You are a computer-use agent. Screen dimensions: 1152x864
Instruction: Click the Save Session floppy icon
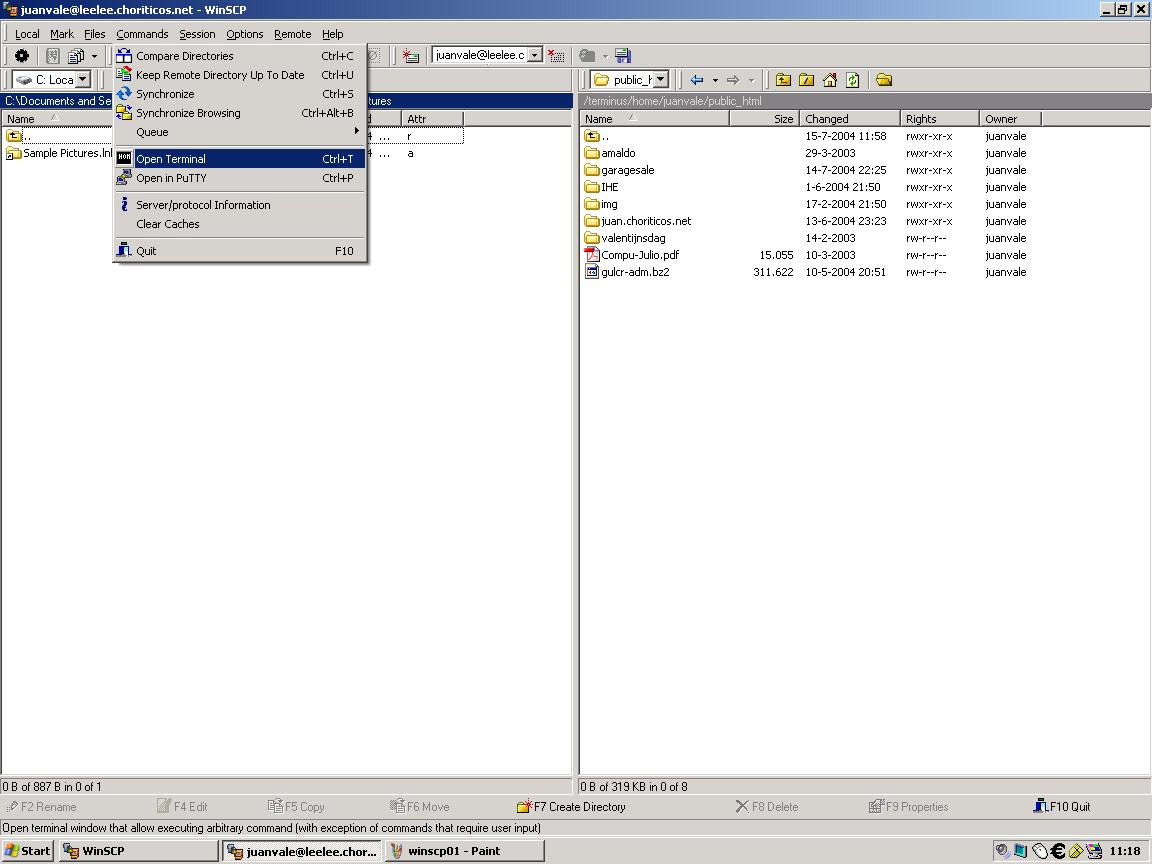click(623, 56)
